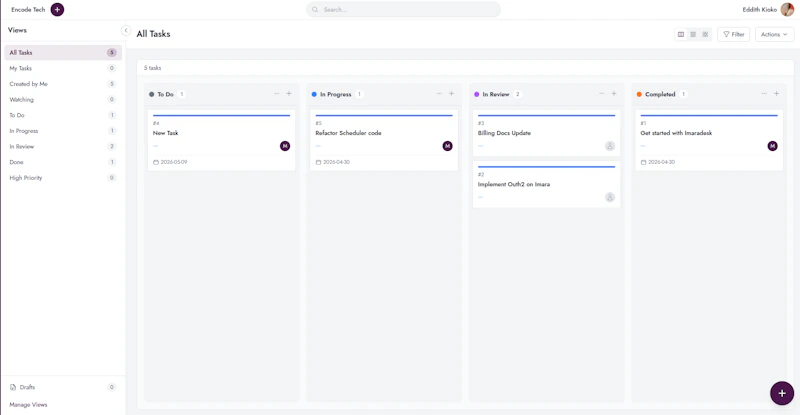This screenshot has width=800, height=415.
Task: Add a task to In Review column
Action: click(x=614, y=94)
